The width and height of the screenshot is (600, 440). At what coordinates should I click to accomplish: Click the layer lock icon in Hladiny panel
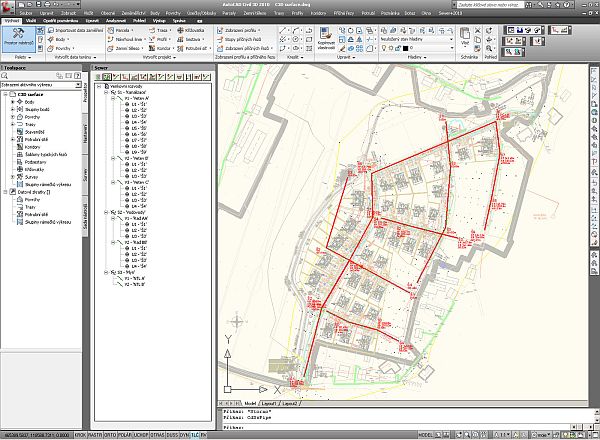pyautogui.click(x=398, y=48)
